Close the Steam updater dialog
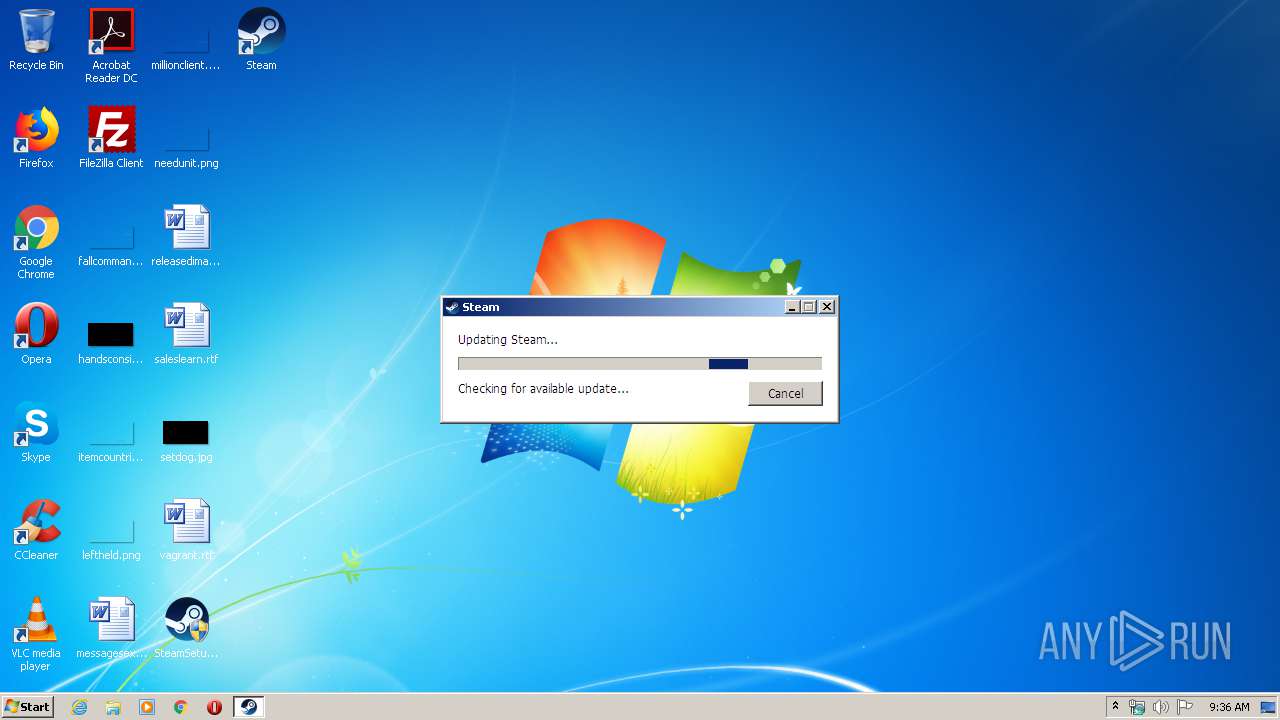1280x720 pixels. pos(827,307)
